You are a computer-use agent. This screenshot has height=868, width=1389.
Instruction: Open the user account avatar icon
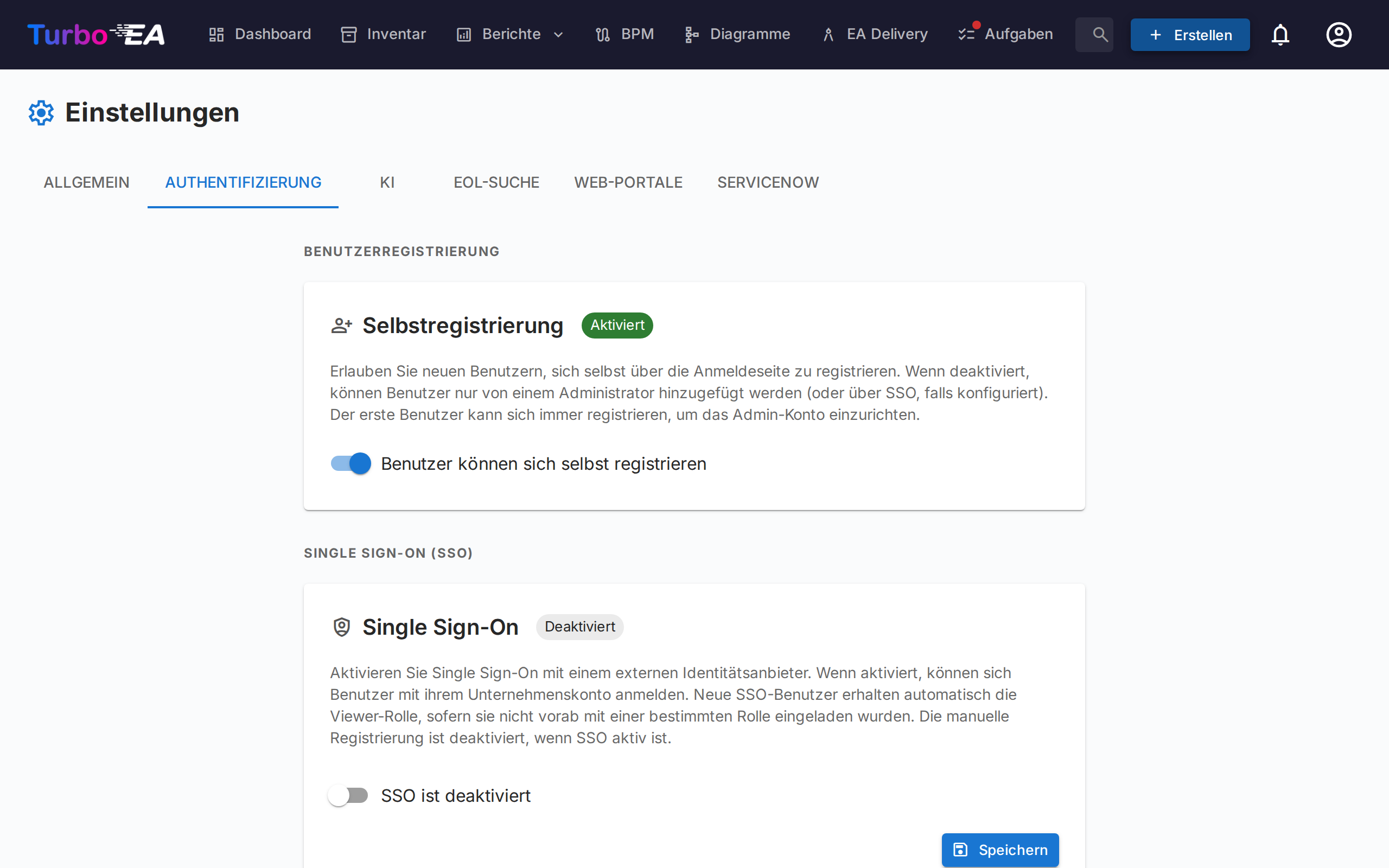[x=1339, y=34]
